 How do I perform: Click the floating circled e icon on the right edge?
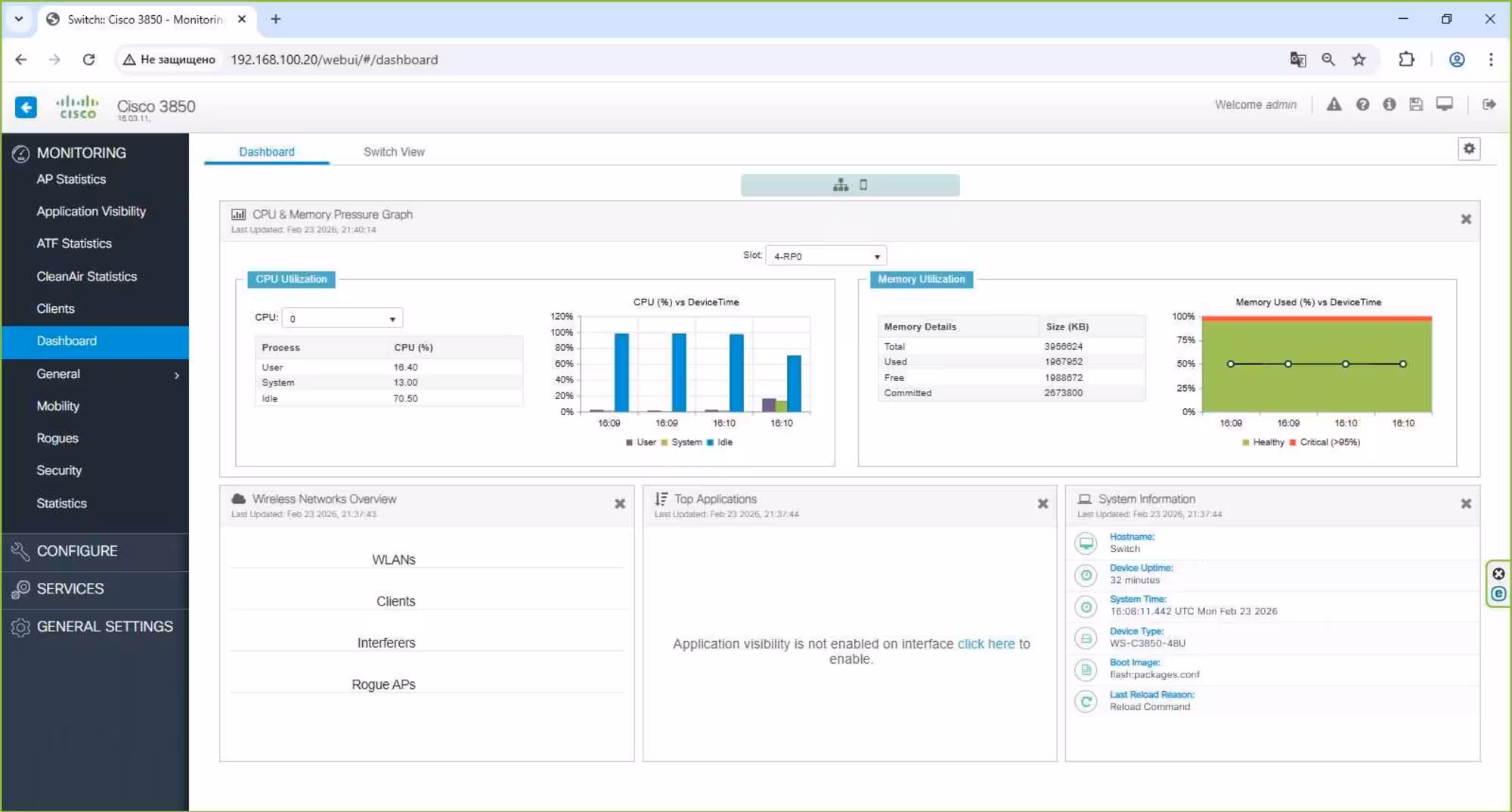1498,594
